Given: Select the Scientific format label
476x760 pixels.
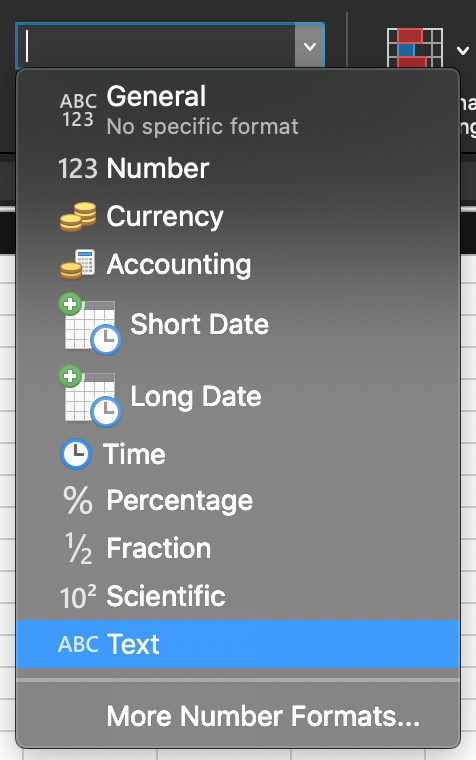Looking at the screenshot, I should tap(166, 596).
